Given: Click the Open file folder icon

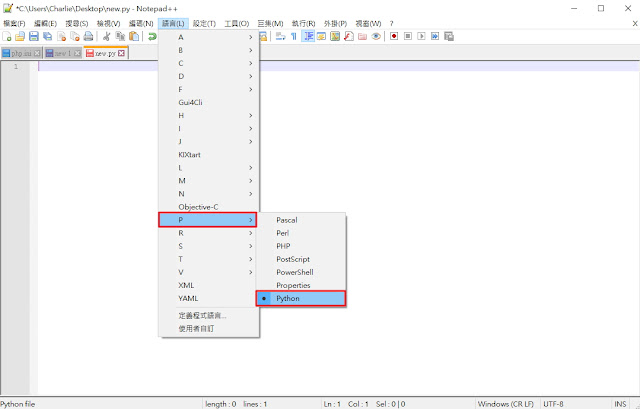Looking at the screenshot, I should tap(20, 36).
